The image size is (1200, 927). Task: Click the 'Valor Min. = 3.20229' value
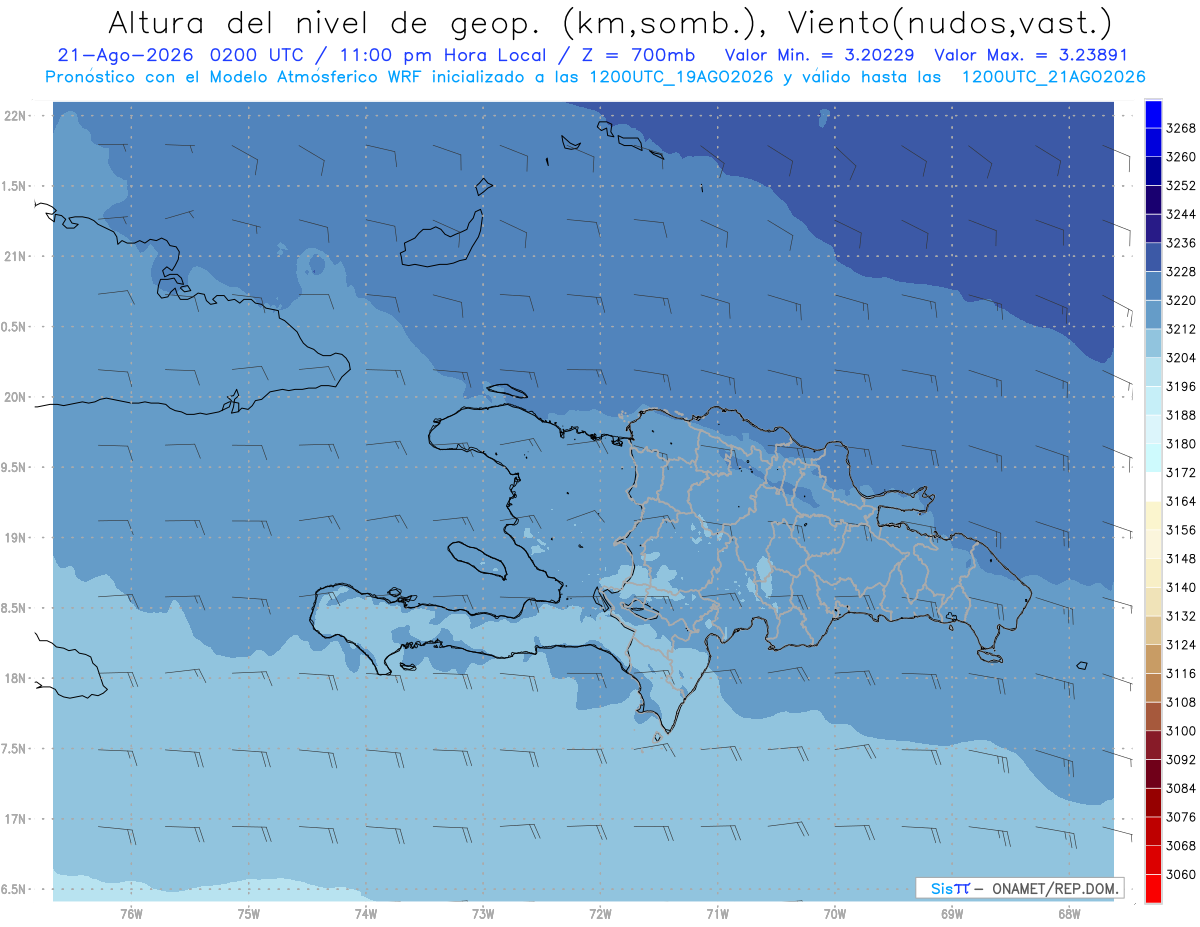coord(820,55)
